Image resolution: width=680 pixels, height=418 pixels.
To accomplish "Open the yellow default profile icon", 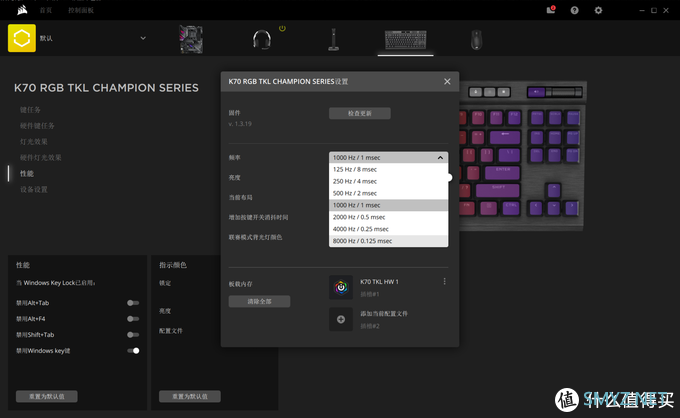I will 22,38.
